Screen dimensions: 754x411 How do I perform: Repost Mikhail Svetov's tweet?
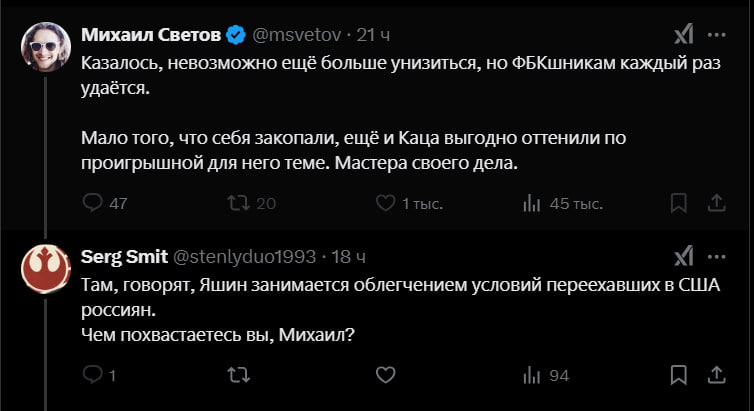pyautogui.click(x=240, y=203)
